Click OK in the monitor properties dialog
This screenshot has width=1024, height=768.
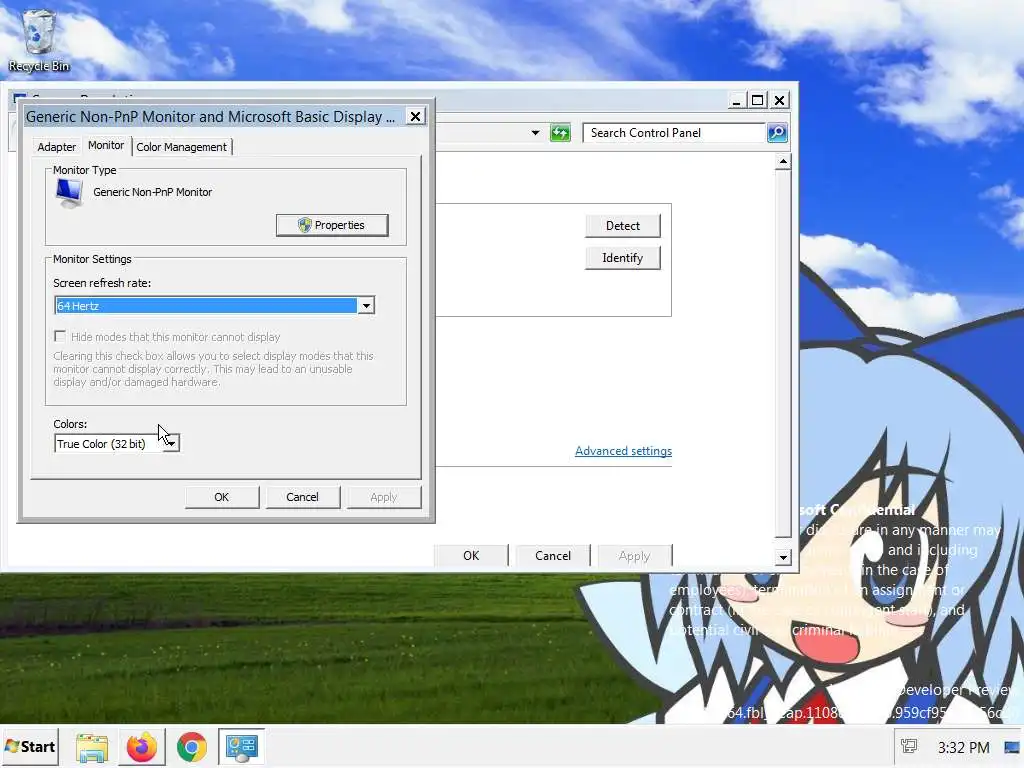[221, 497]
